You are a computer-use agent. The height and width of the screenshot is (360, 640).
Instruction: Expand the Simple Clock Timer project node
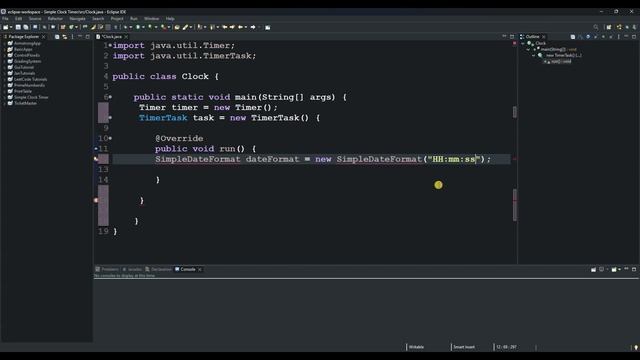click(4, 98)
